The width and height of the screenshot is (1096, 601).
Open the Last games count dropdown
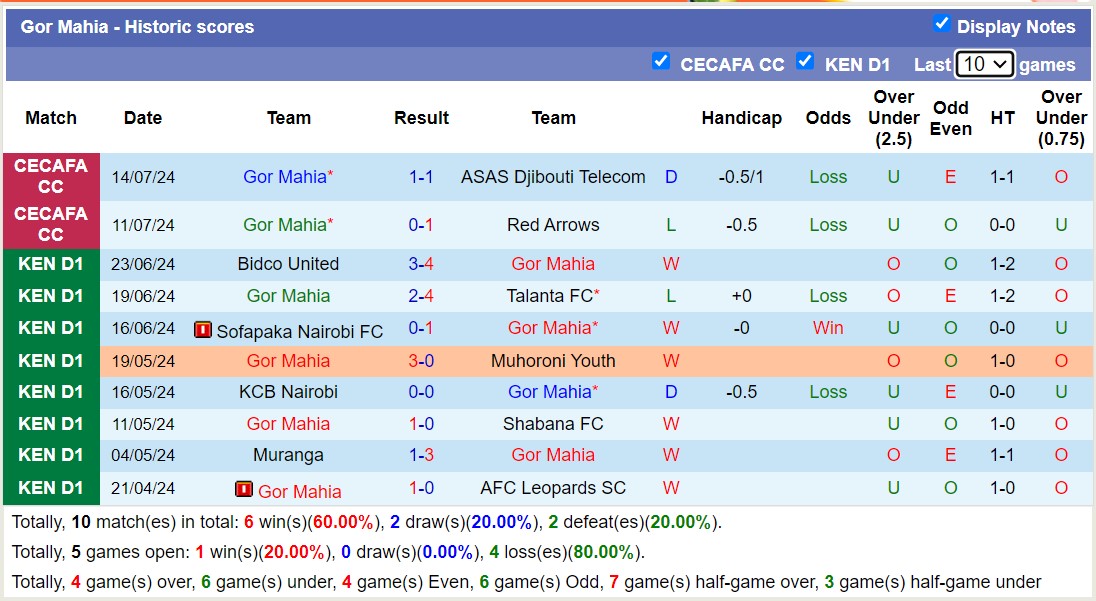[x=985, y=63]
